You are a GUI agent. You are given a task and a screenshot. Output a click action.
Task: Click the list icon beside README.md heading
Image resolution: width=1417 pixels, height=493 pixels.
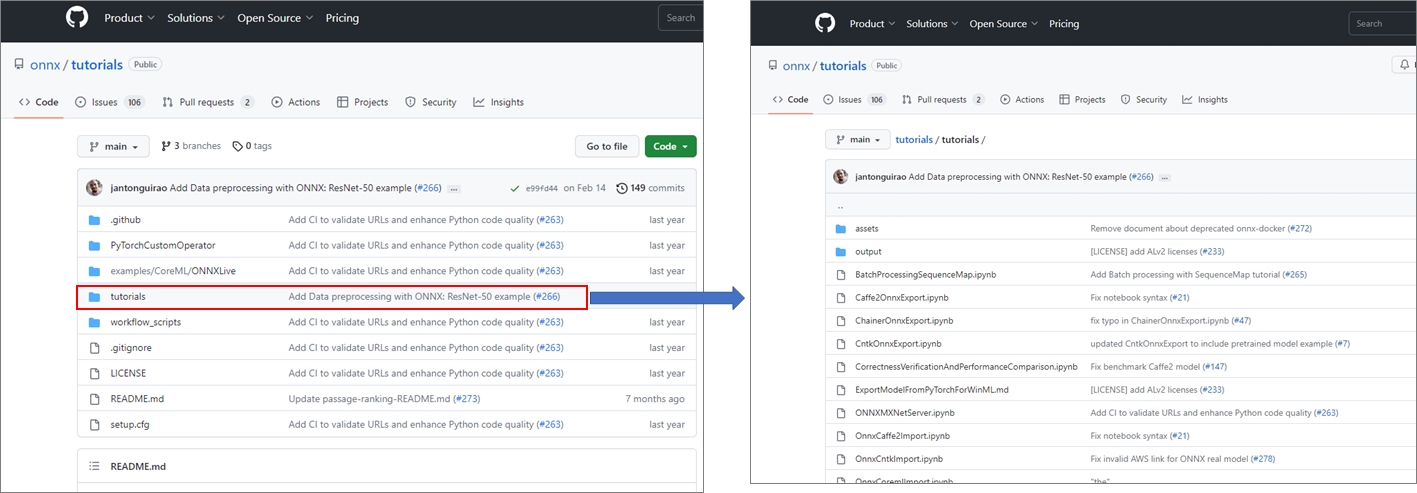coord(94,466)
